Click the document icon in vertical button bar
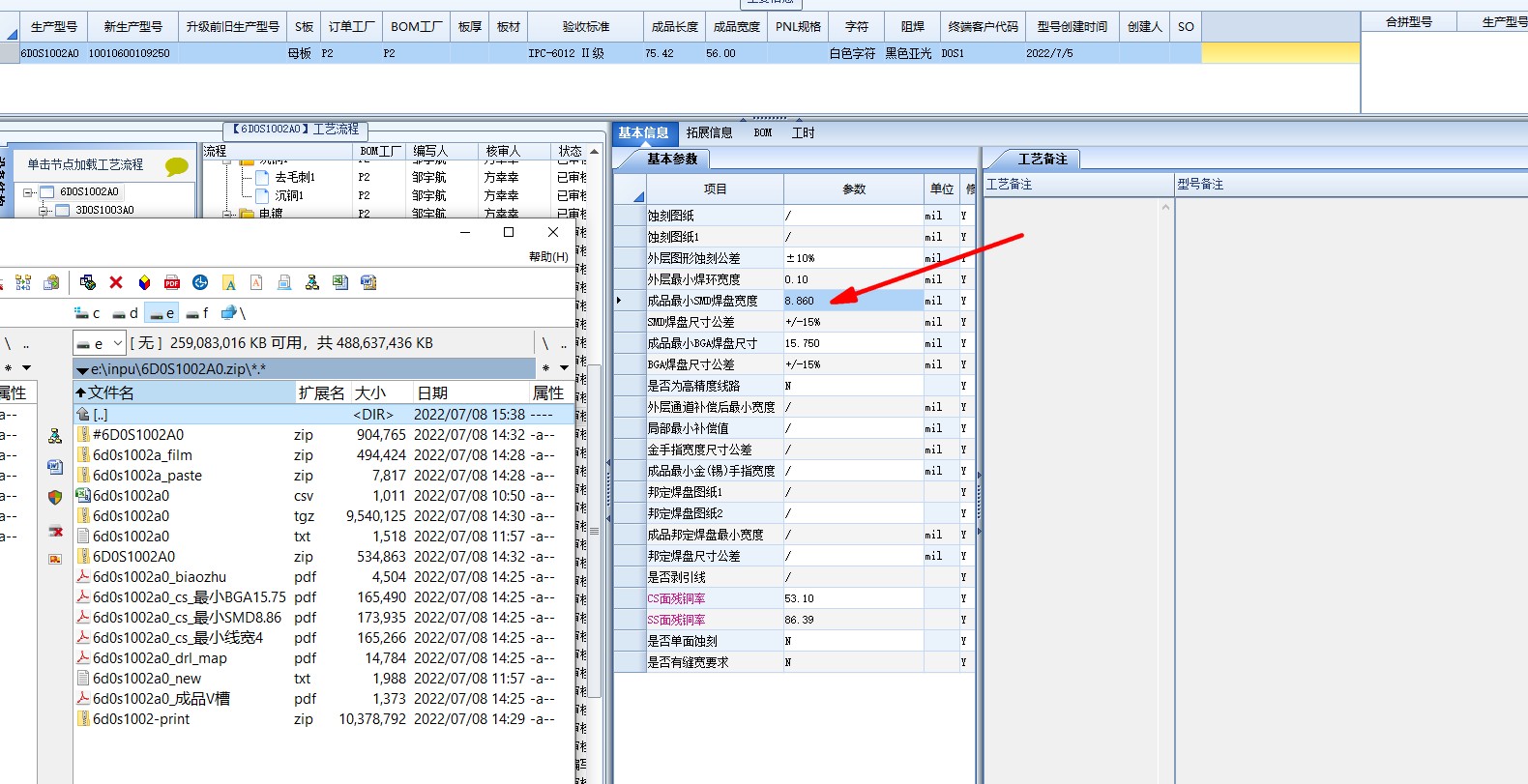Image resolution: width=1528 pixels, height=784 pixels. (55, 467)
